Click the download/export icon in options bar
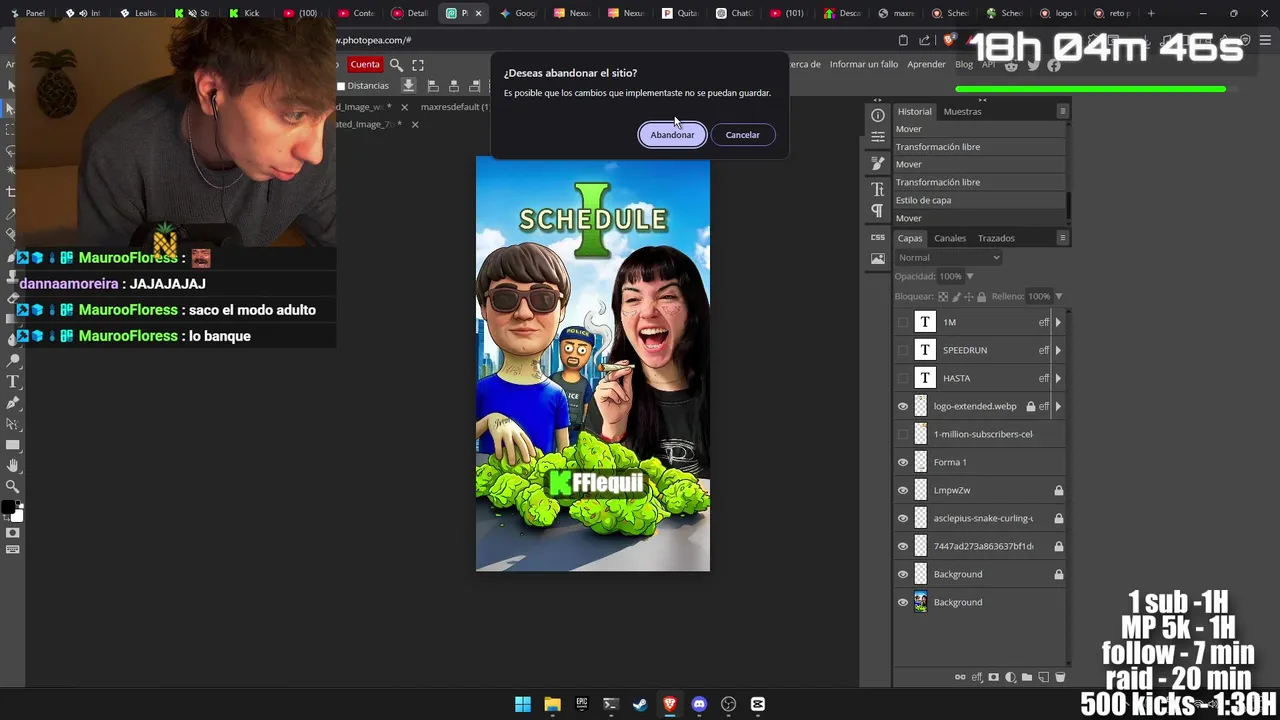This screenshot has width=1280, height=720. [x=408, y=86]
